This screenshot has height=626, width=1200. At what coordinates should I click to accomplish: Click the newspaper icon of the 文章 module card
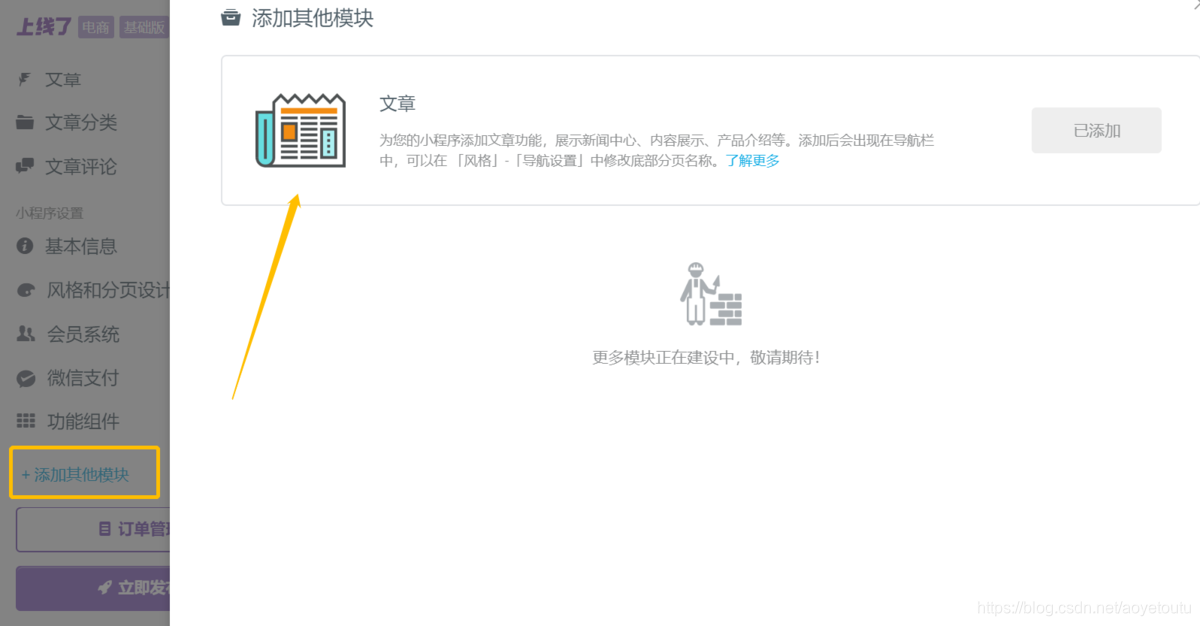[300, 130]
